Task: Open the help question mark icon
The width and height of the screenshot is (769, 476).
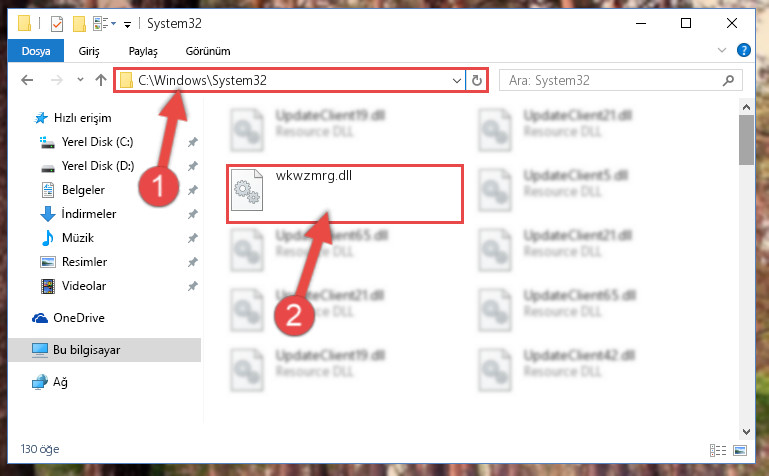Action: 743,50
